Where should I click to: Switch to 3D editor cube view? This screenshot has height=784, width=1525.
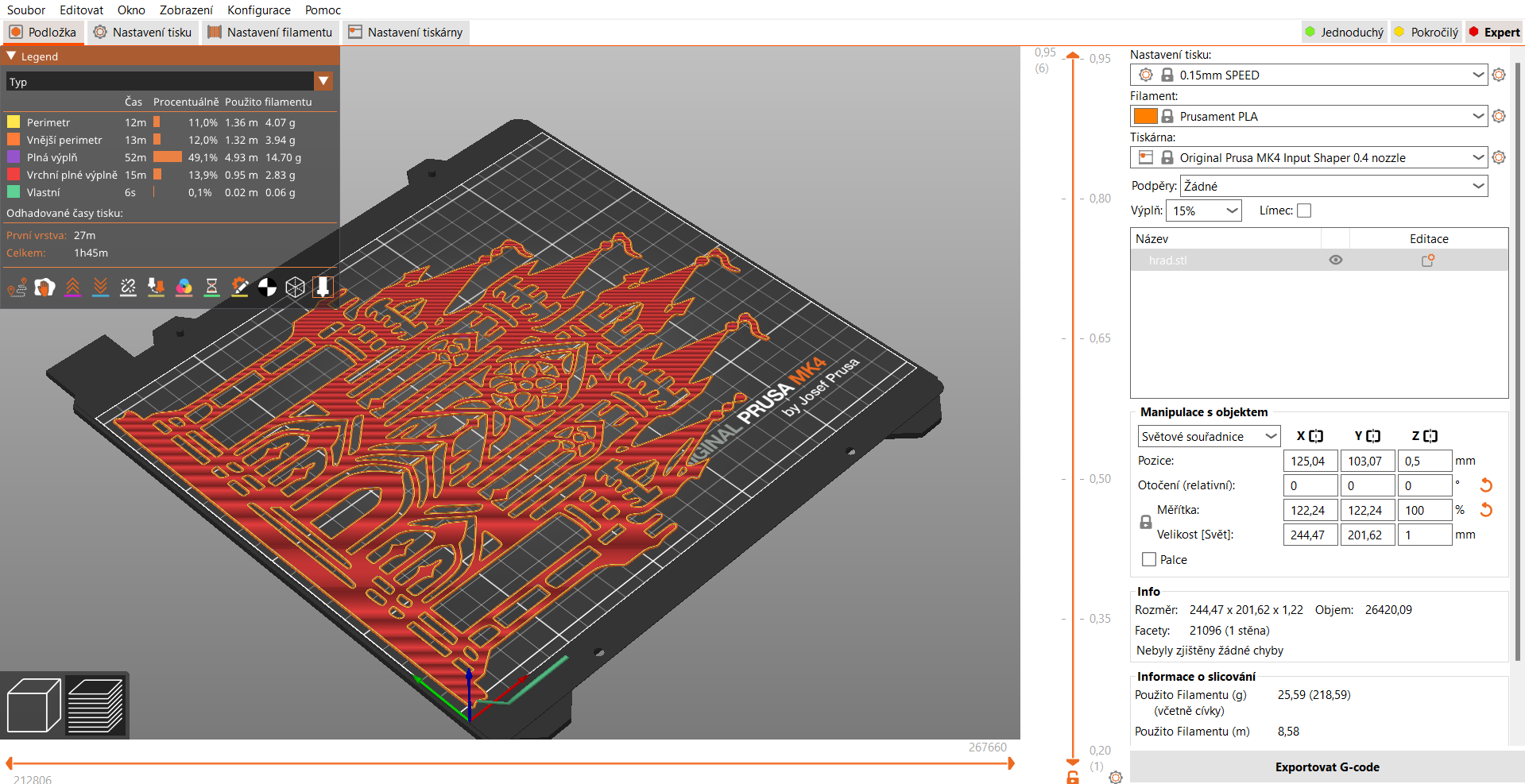(33, 705)
